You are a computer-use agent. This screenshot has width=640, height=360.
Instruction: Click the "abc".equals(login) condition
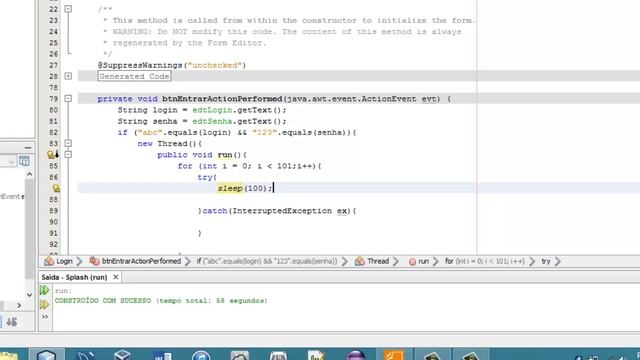coord(184,133)
